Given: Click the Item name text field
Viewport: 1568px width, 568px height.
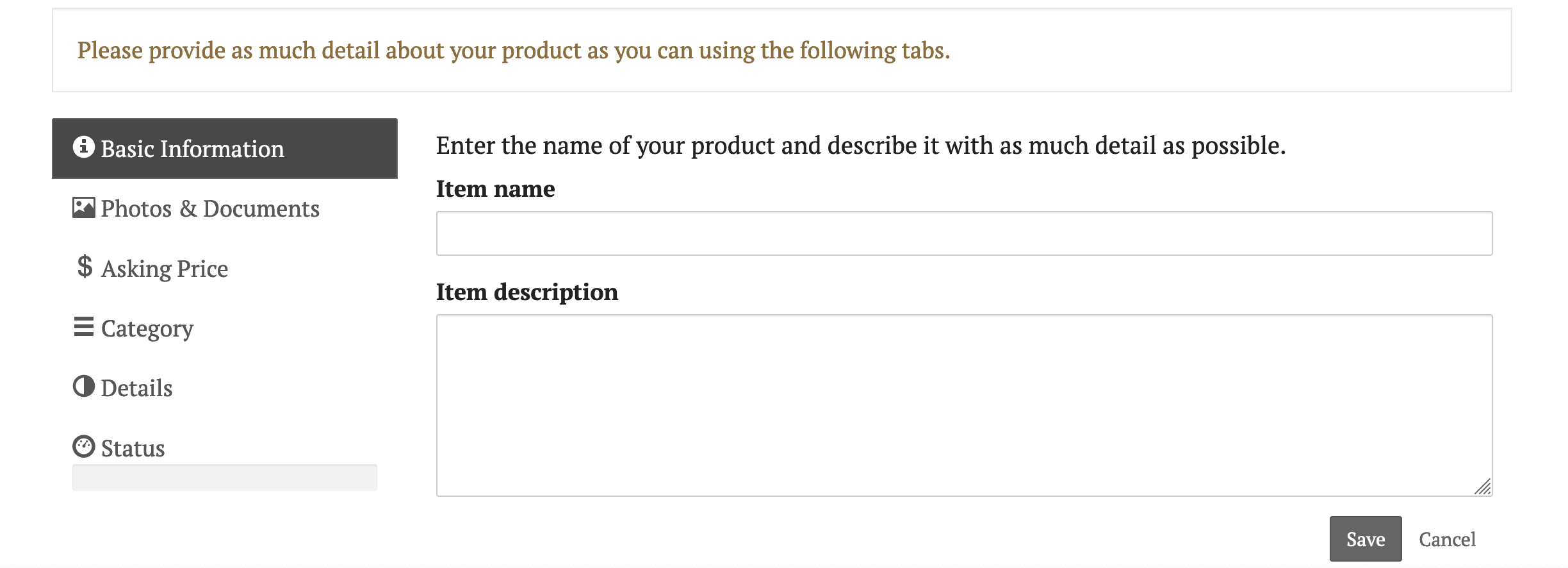Looking at the screenshot, I should coord(965,233).
